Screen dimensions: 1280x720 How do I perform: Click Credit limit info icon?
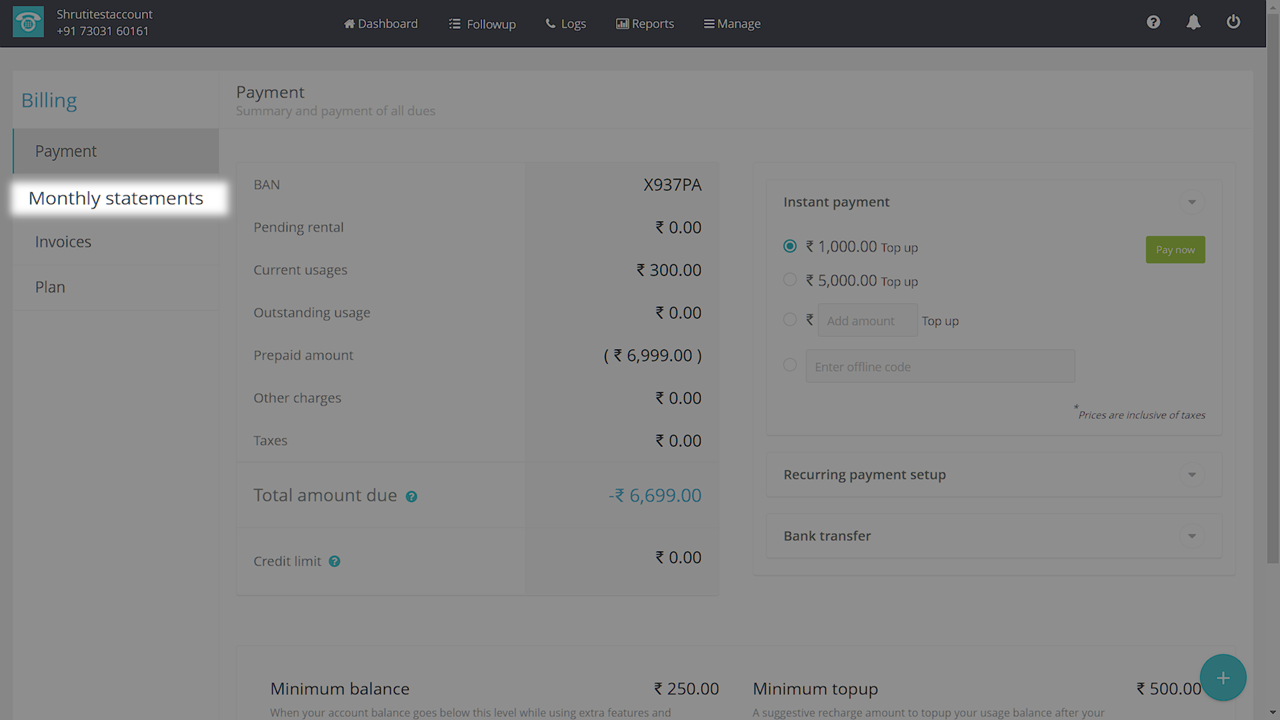[335, 562]
